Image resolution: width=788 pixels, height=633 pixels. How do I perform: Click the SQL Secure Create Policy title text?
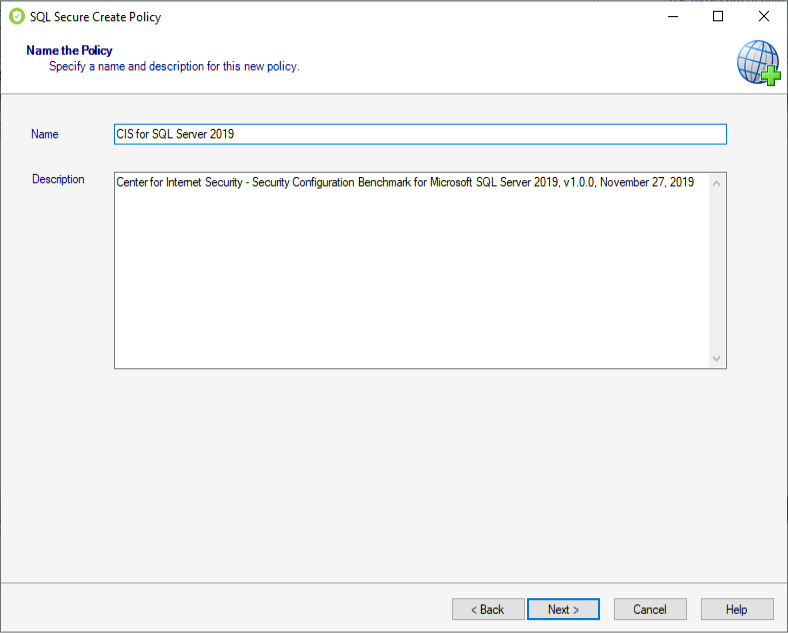[x=95, y=17]
